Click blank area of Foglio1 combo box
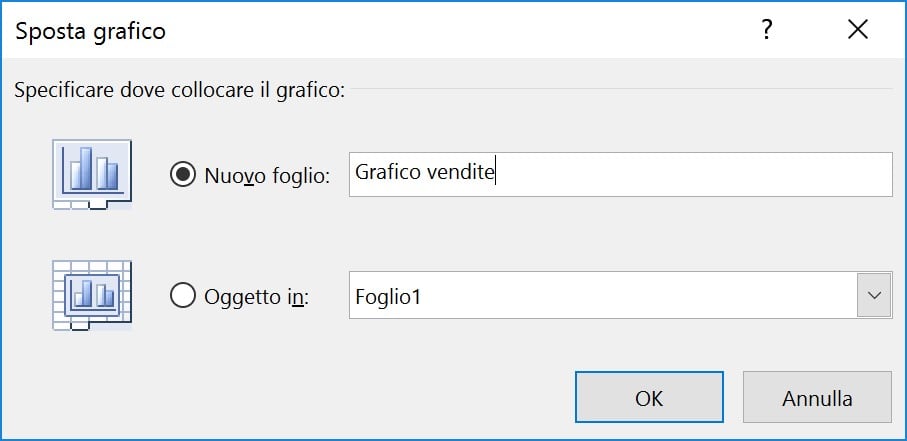907x441 pixels. click(x=636, y=295)
